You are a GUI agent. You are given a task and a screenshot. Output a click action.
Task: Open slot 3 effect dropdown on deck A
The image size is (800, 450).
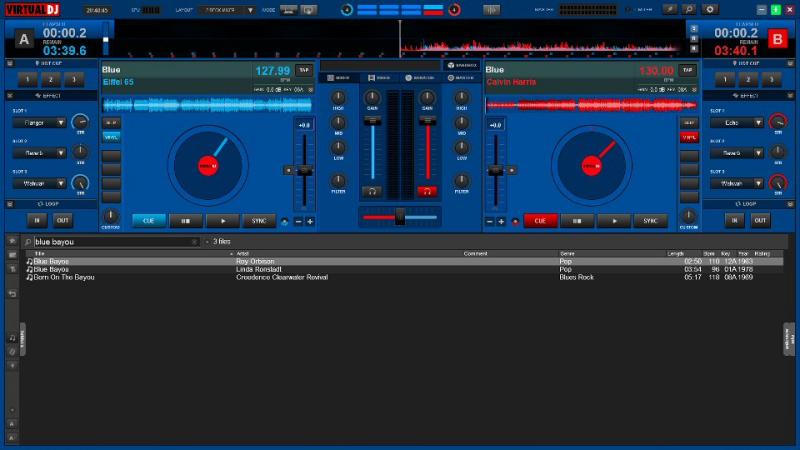click(39, 183)
